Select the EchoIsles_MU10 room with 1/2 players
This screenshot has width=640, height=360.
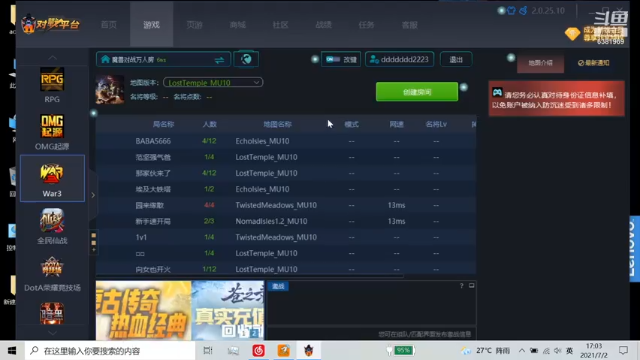pyautogui.click(x=286, y=189)
